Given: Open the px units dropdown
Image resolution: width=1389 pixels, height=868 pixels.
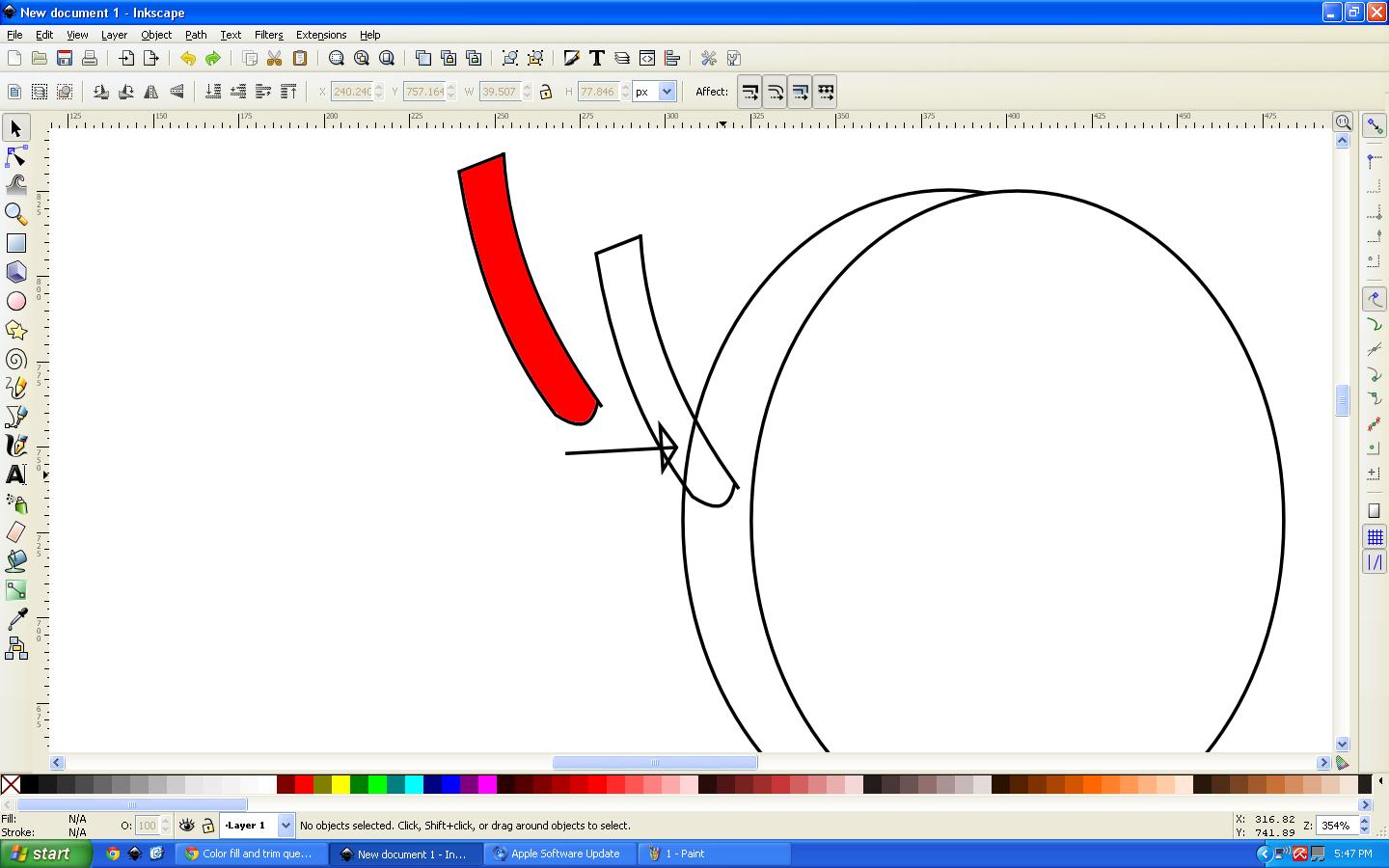Looking at the screenshot, I should coord(667,92).
